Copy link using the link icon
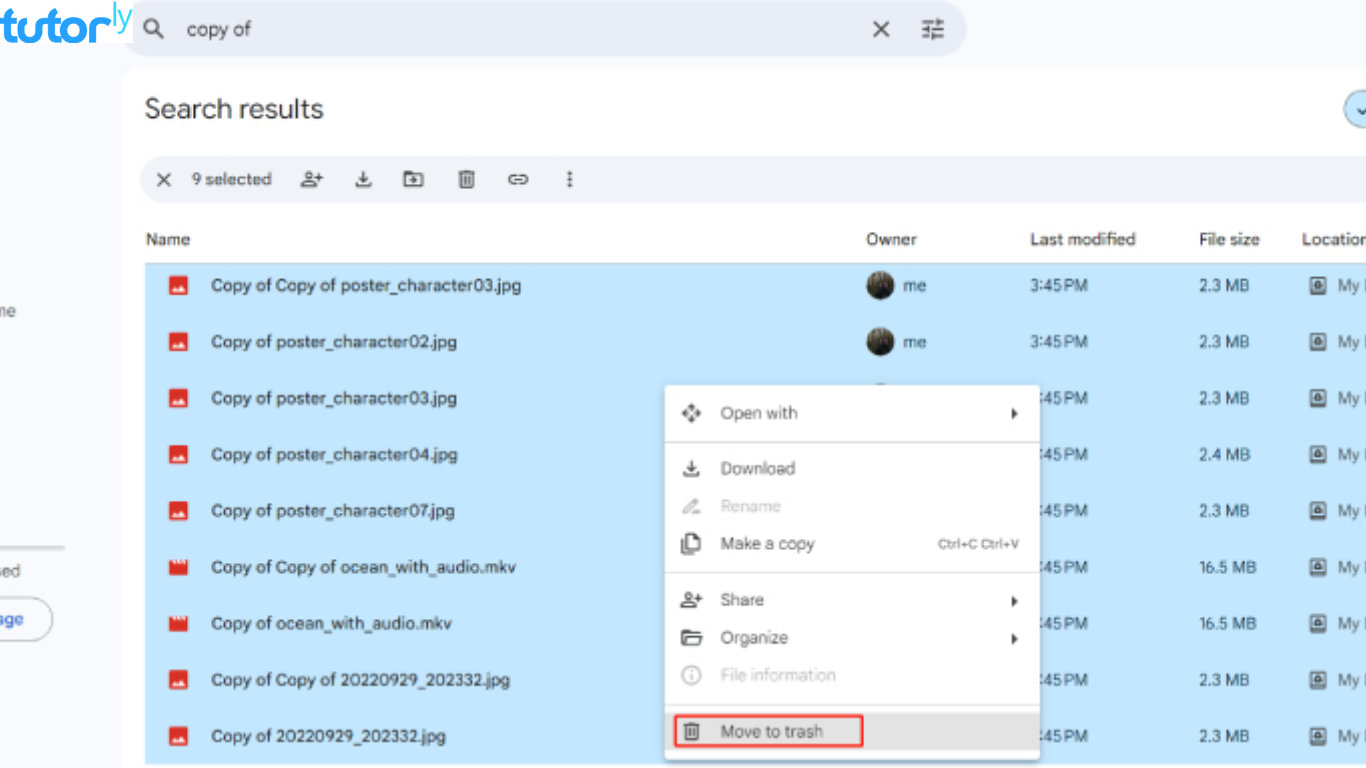Viewport: 1366px width, 768px height. coord(518,179)
